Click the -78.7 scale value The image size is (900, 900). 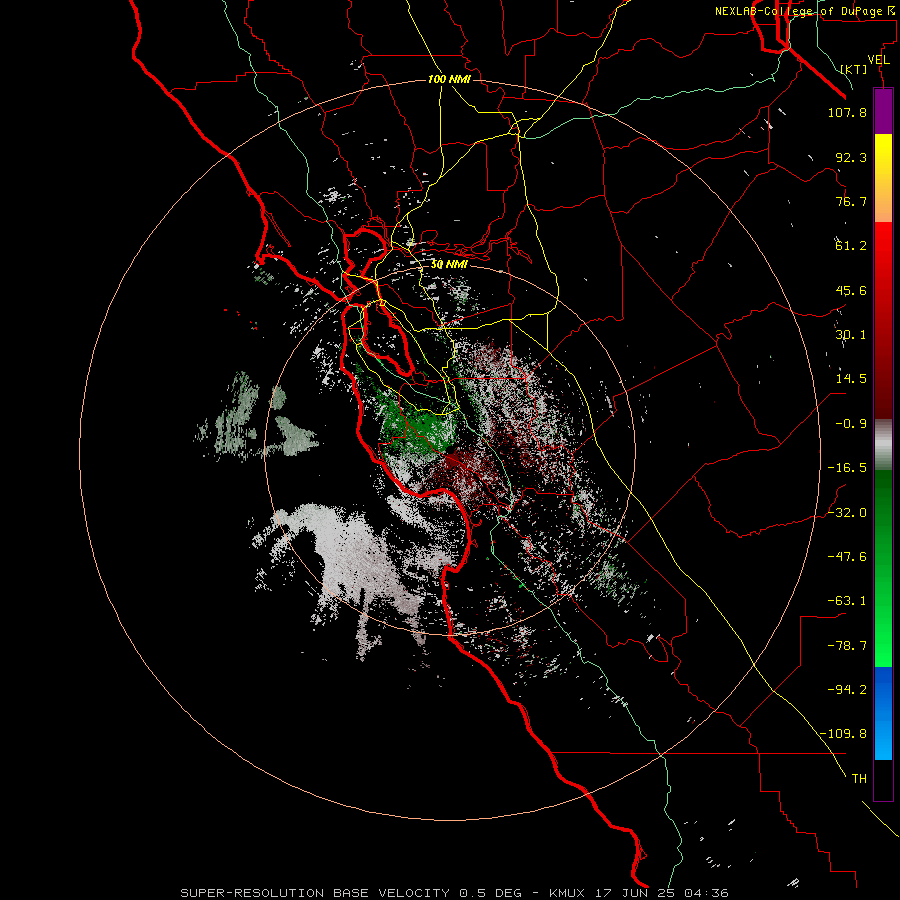(x=847, y=646)
